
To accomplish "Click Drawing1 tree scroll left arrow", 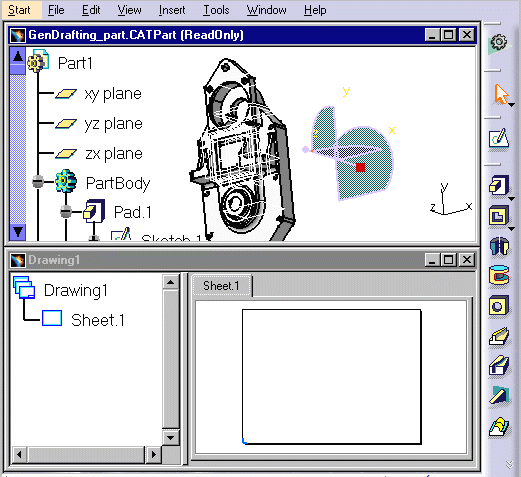I will 19,454.
